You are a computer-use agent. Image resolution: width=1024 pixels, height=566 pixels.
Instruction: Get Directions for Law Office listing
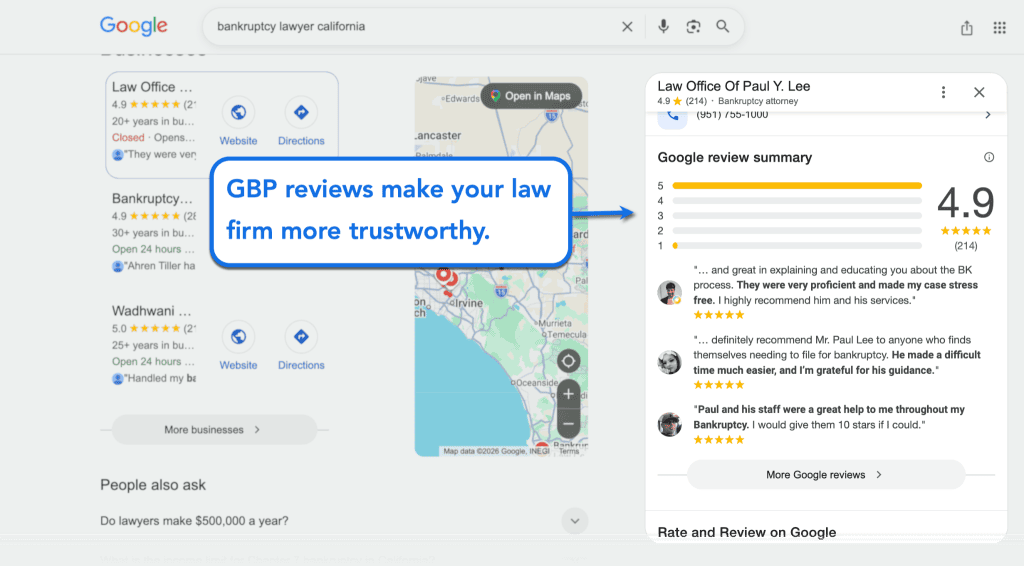(x=301, y=121)
